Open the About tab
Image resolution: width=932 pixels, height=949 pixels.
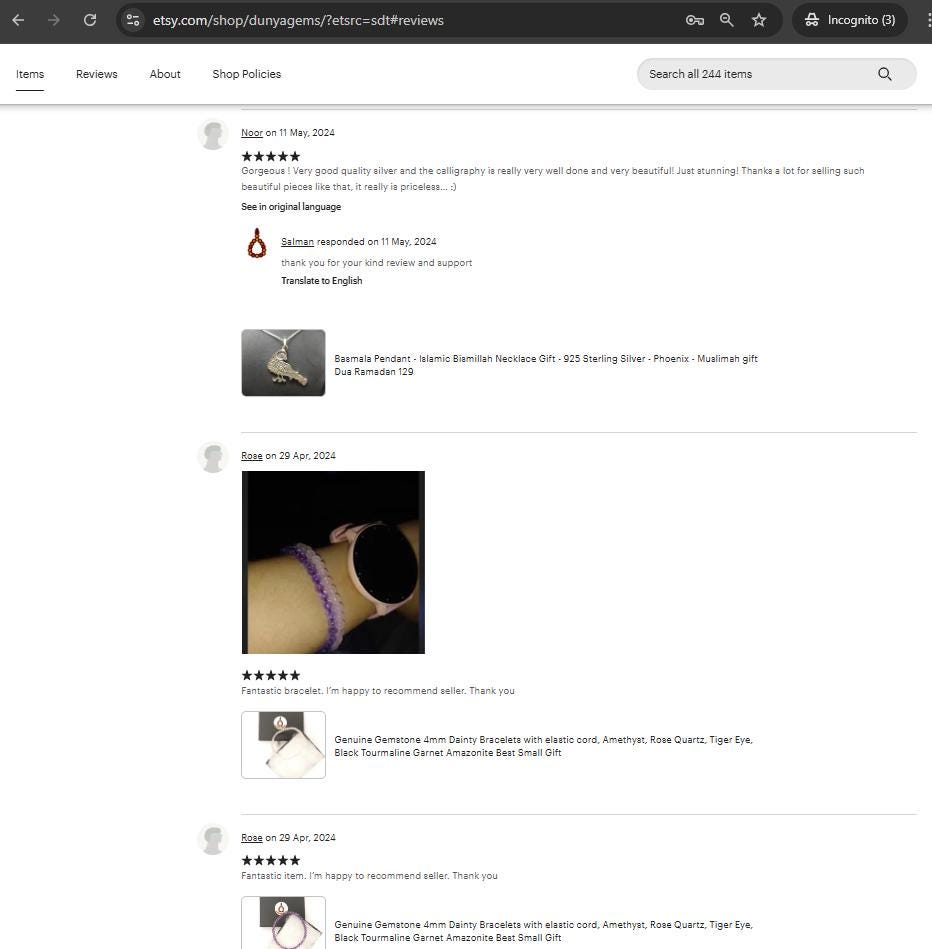coord(165,74)
